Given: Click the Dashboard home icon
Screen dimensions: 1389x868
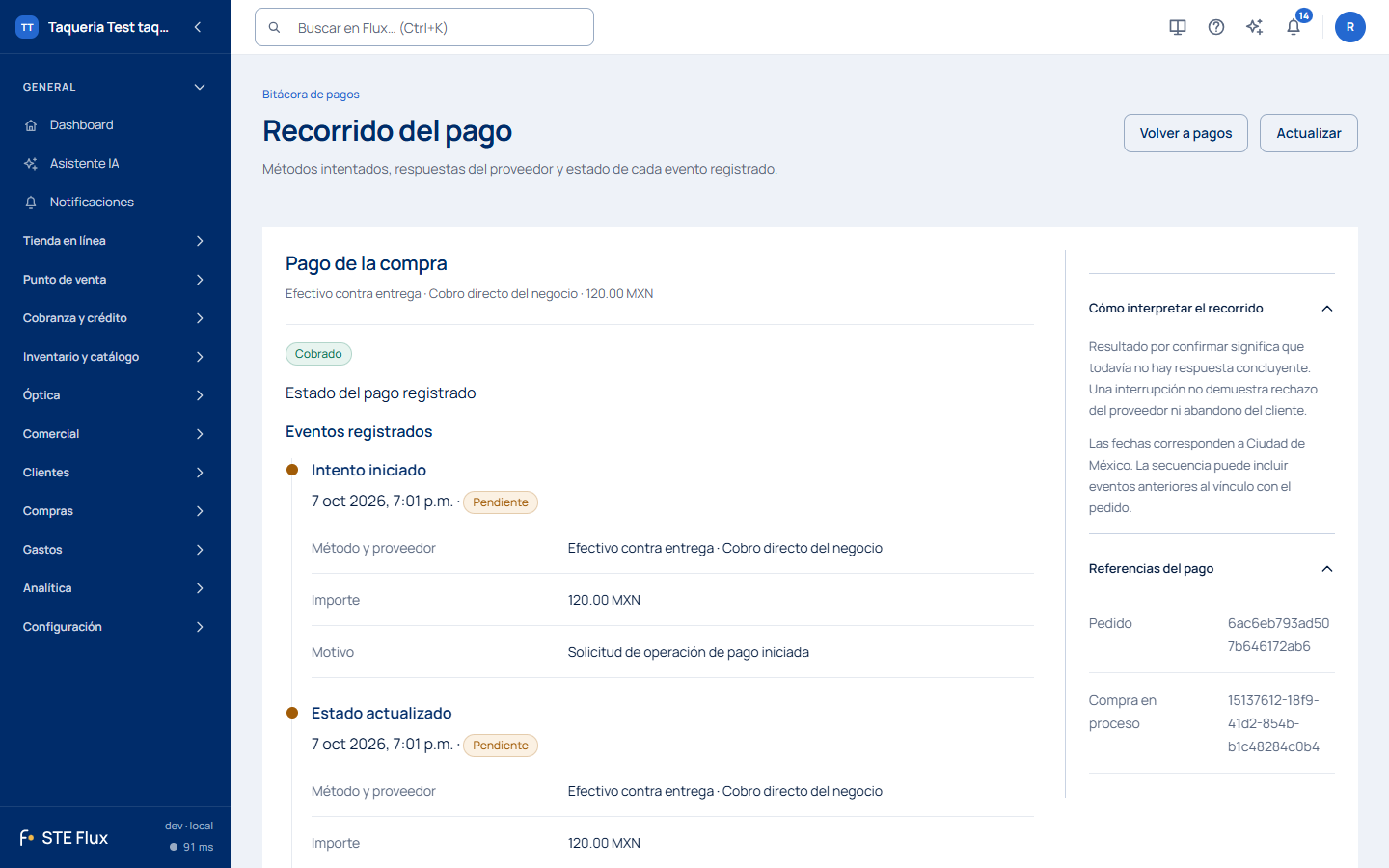Looking at the screenshot, I should pyautogui.click(x=31, y=125).
